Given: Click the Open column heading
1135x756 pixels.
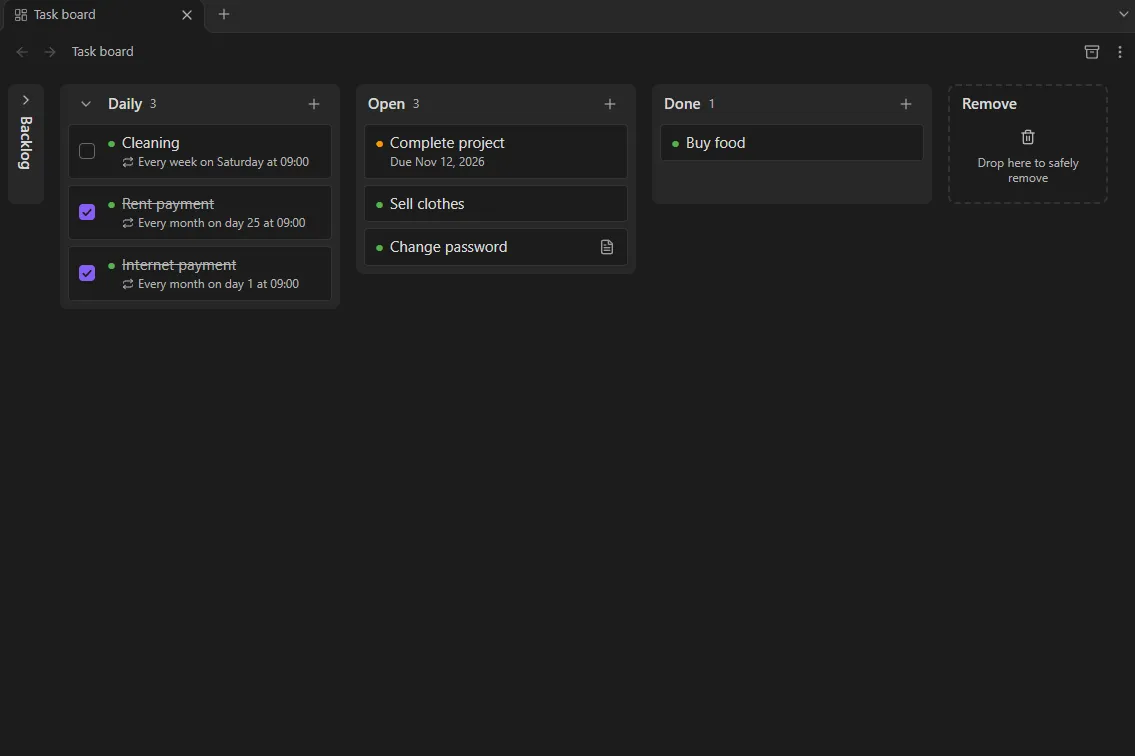Looking at the screenshot, I should pos(387,104).
